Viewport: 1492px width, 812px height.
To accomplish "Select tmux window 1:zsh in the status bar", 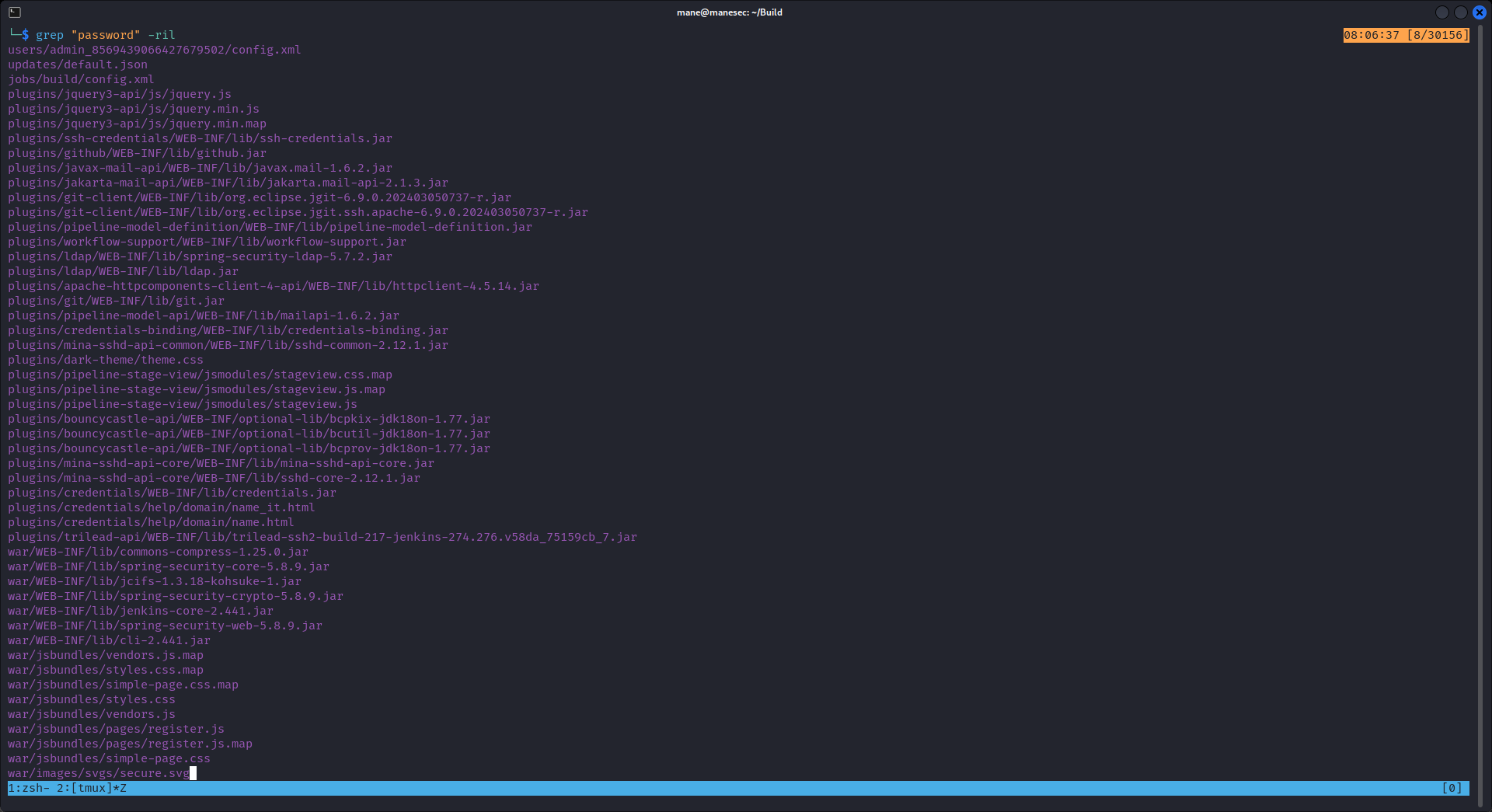I will coord(29,789).
